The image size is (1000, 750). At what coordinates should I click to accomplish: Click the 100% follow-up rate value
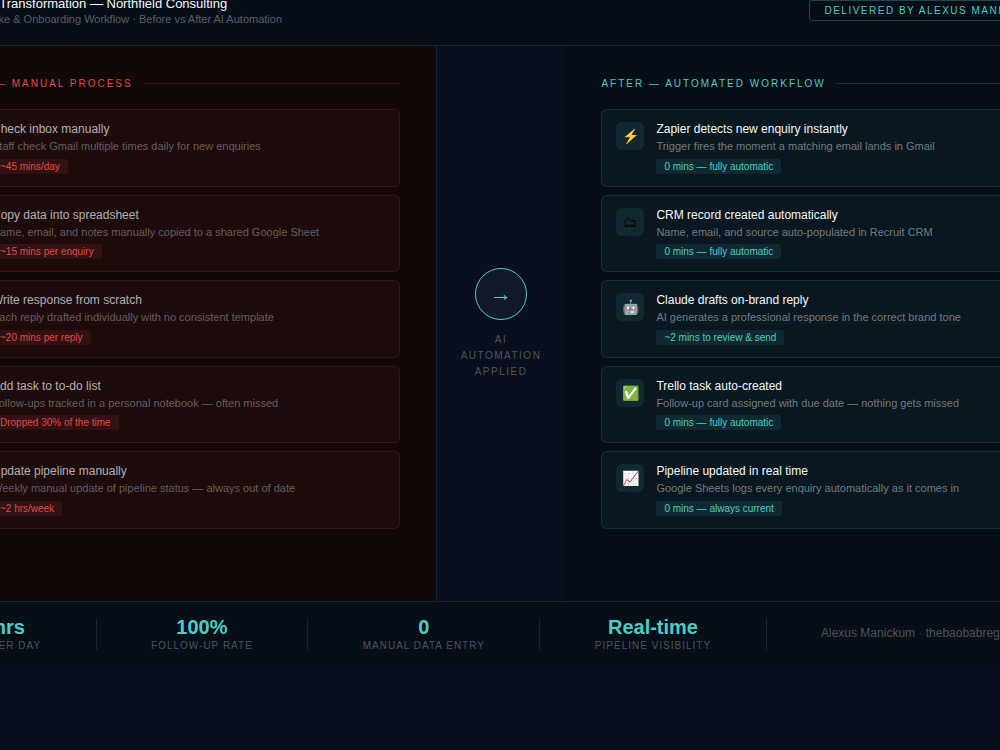tap(202, 627)
